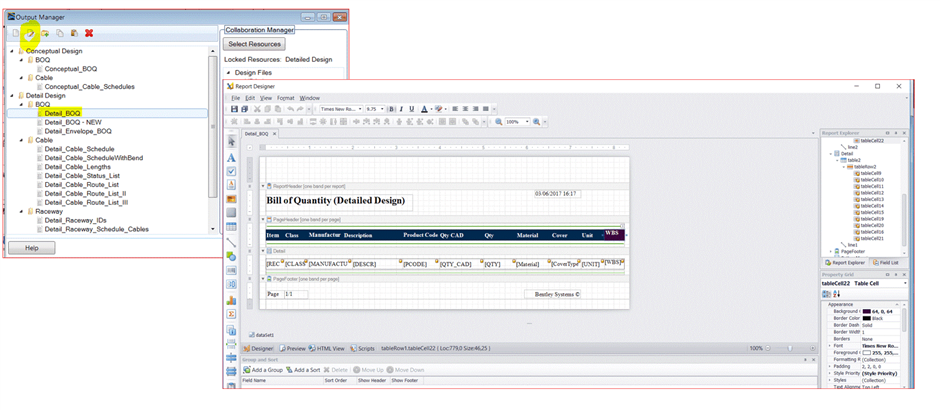The width and height of the screenshot is (940, 410).
Task: Click the save icon in Report Designer toolbar
Action: pos(234,109)
